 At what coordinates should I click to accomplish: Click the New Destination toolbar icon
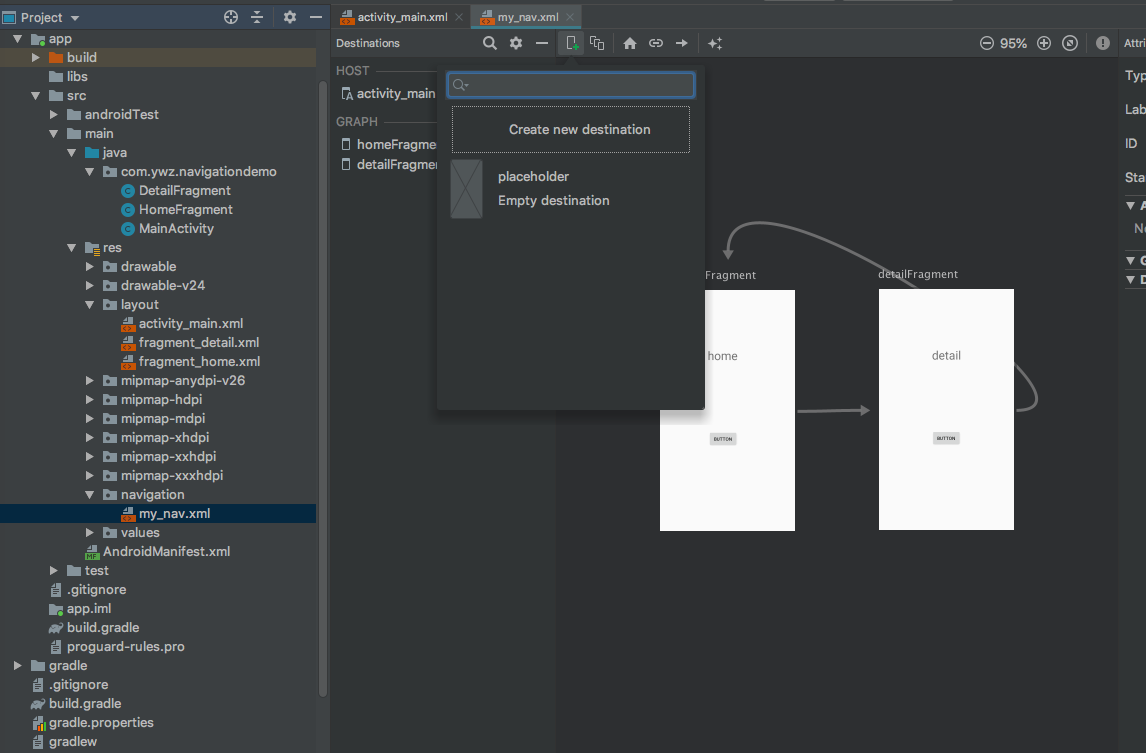(572, 43)
